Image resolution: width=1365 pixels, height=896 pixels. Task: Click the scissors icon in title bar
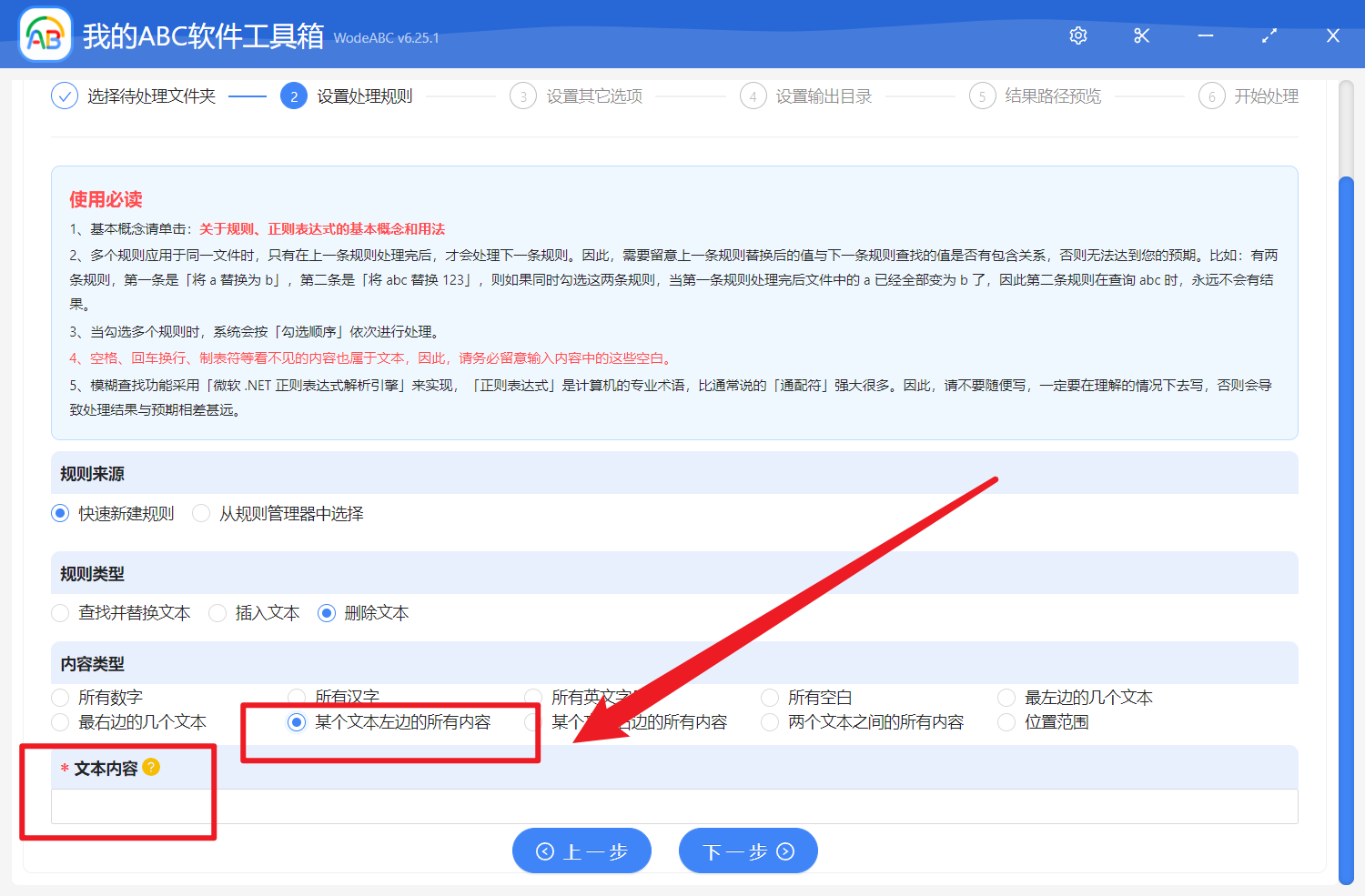pyautogui.click(x=1142, y=35)
